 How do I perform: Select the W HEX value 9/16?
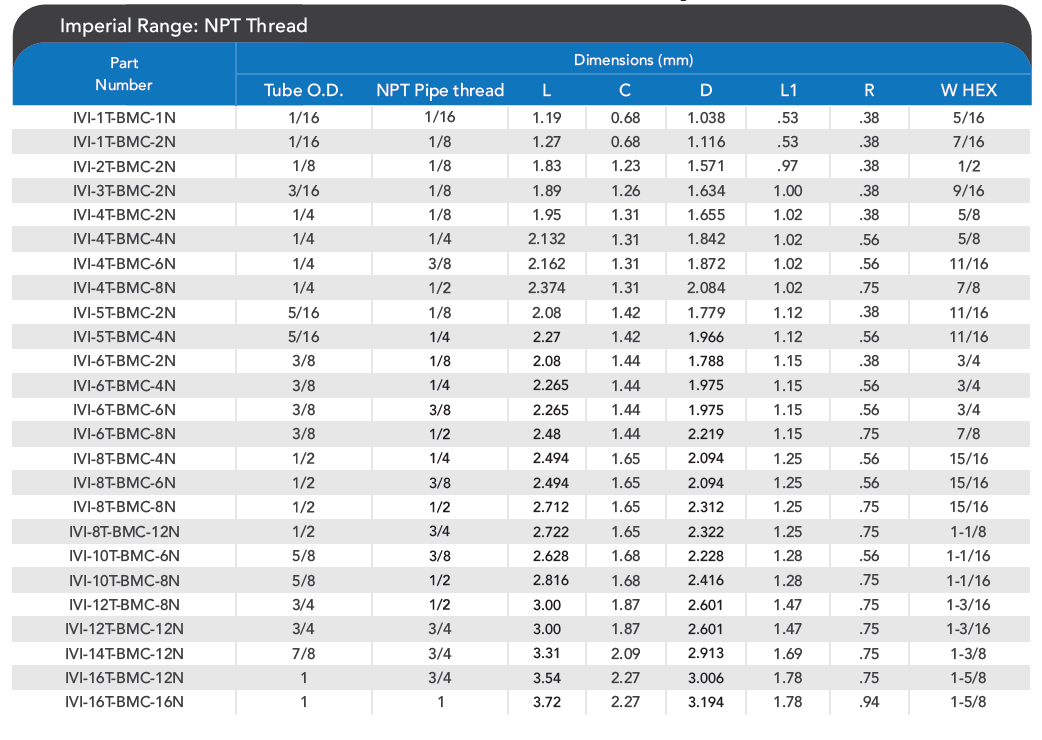point(968,191)
